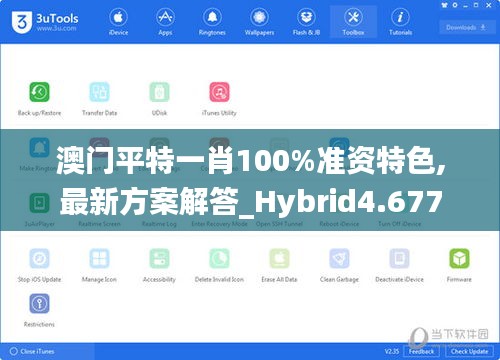Go to the Ringtones tab
This screenshot has height=360, width=500.
pos(212,22)
